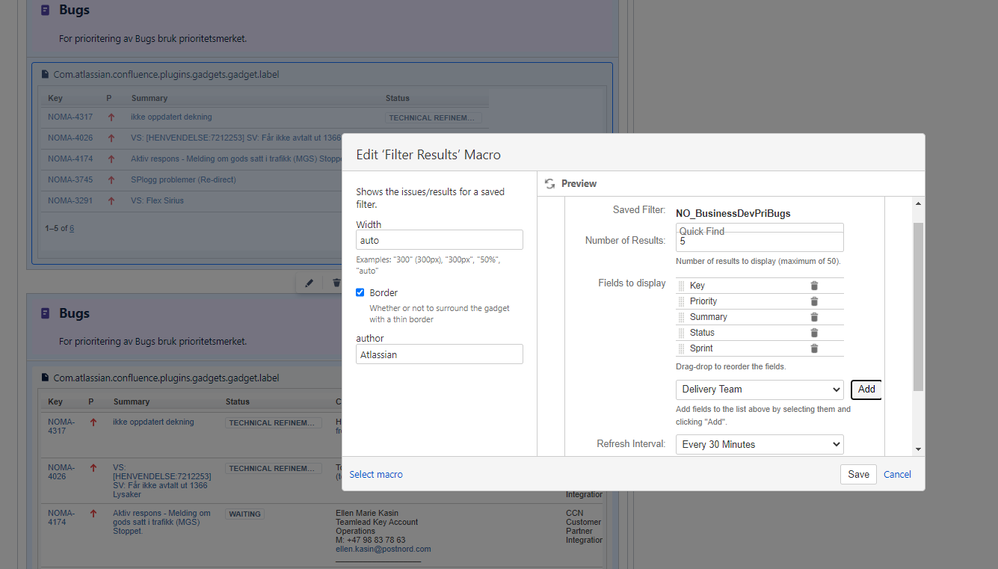
Task: Click the author input field
Action: click(439, 355)
